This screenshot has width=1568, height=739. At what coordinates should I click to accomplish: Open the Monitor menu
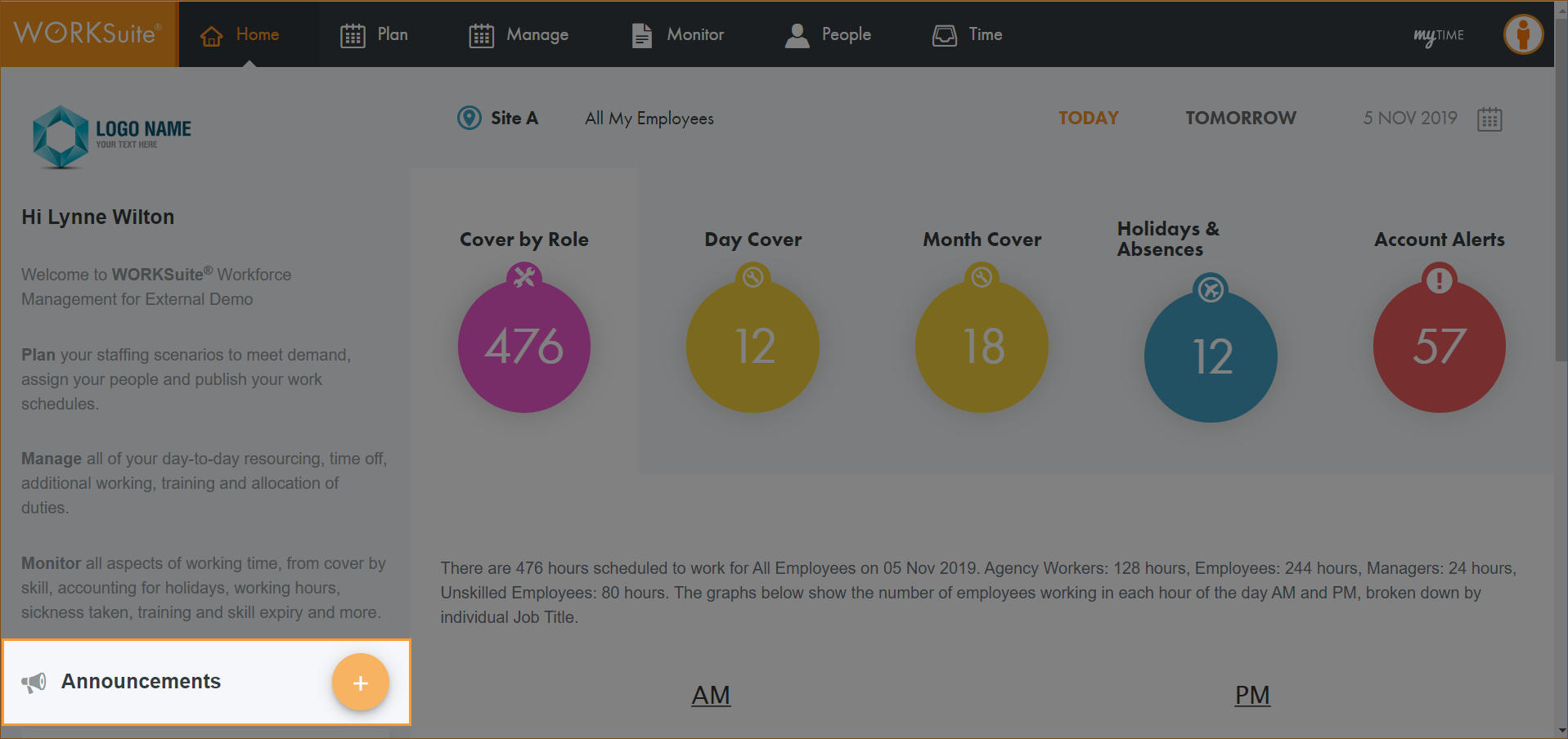678,34
